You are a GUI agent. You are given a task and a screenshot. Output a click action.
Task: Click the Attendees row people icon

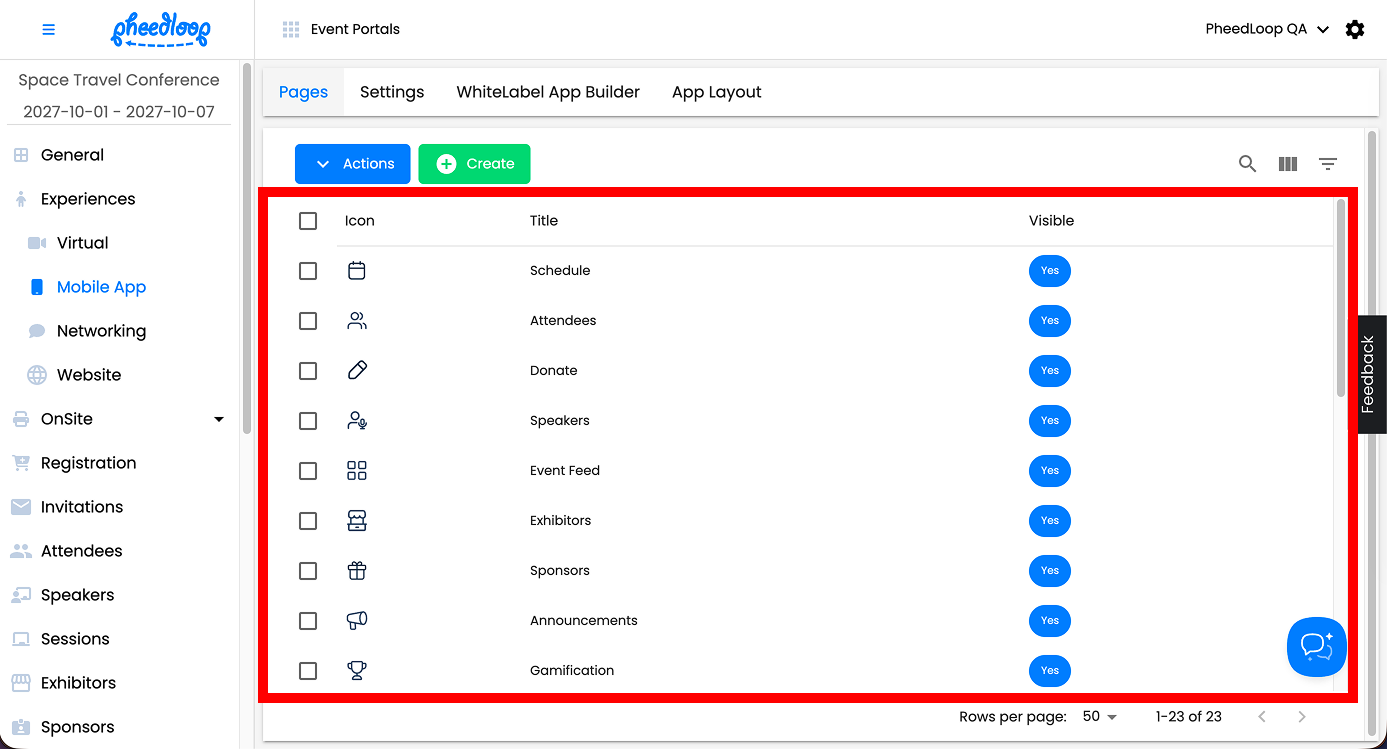(357, 320)
